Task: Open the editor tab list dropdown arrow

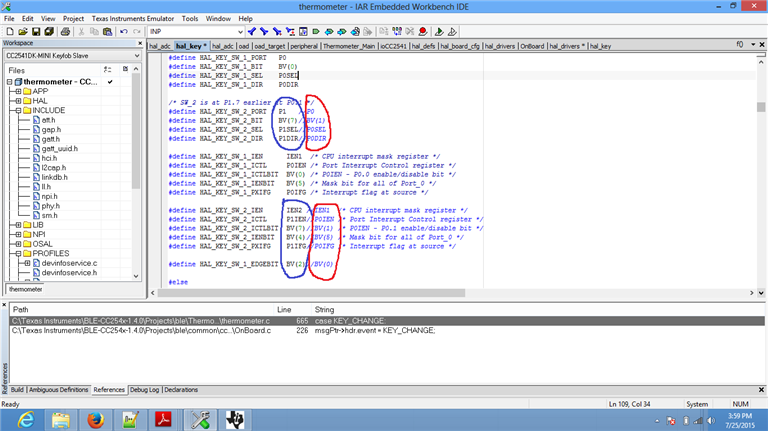Action: pos(753,45)
